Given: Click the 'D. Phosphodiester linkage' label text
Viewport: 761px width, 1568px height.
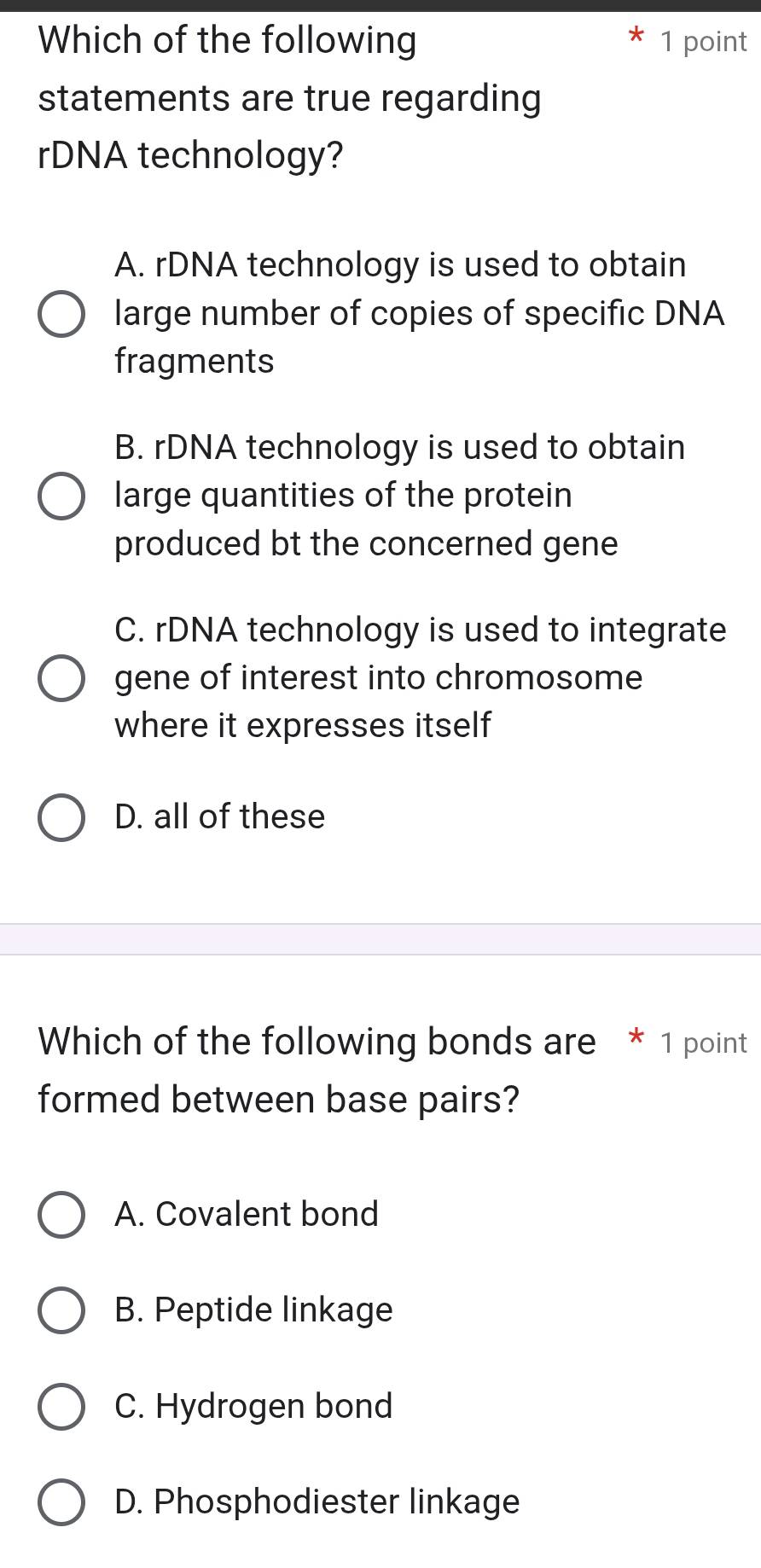Looking at the screenshot, I should tap(317, 1501).
